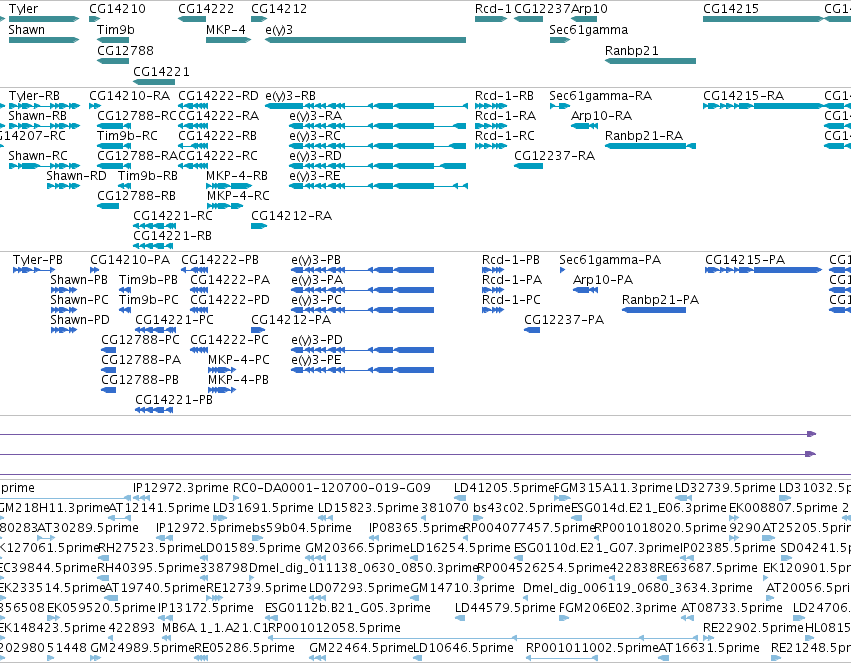Viewport: 851px width, 663px height.
Task: Select the CG12788-RB transcript
Action: click(x=108, y=206)
